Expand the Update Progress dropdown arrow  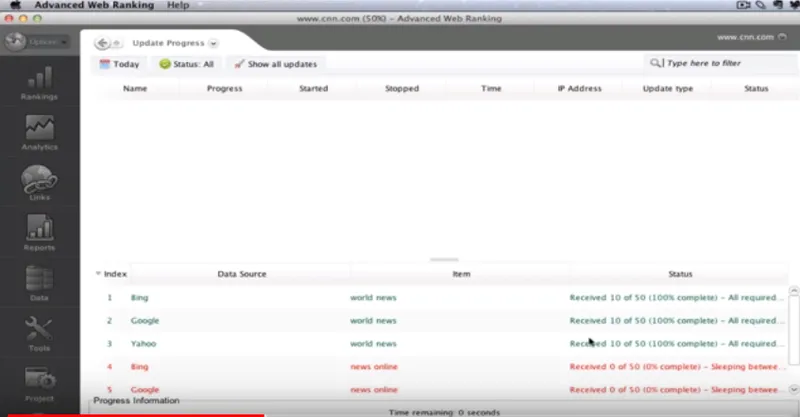tap(213, 43)
